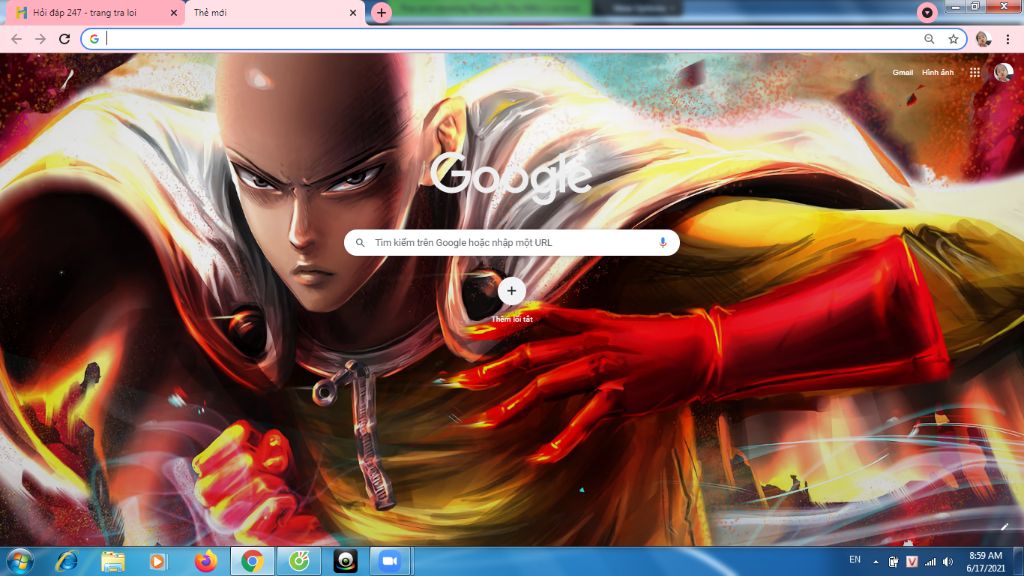
Task: Open the Cốc Cốc browser taskbar icon
Action: pyautogui.click(x=299, y=561)
